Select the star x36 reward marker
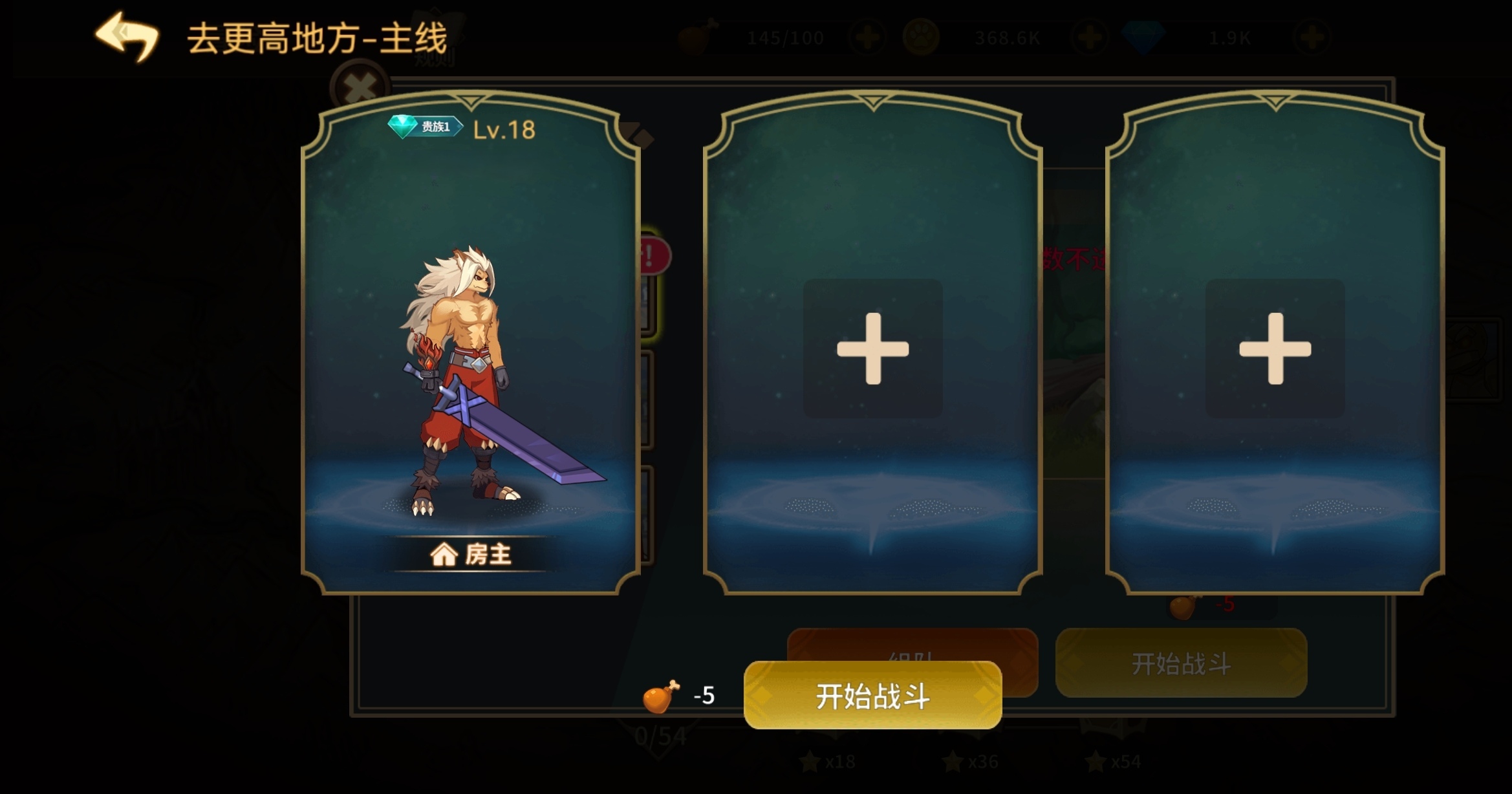Screen dimensions: 1512x794 point(971,762)
